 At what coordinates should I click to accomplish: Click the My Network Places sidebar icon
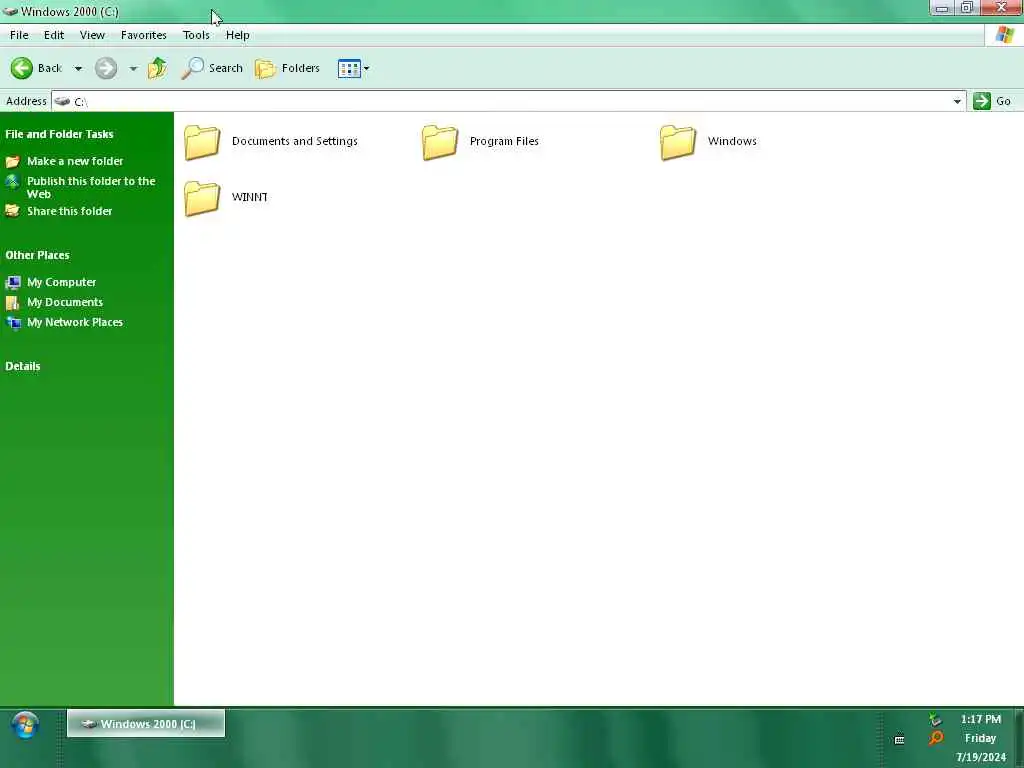13,323
